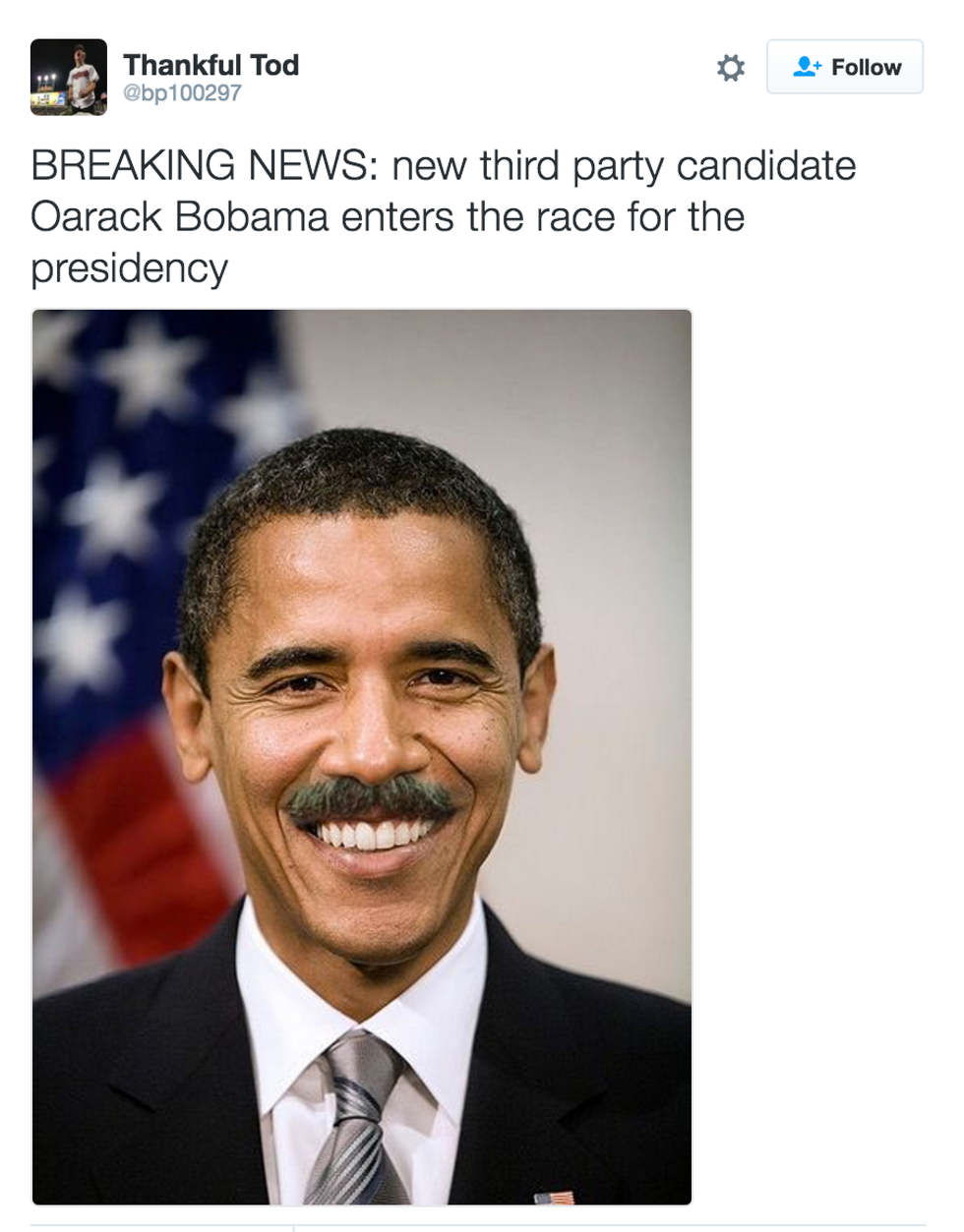The height and width of the screenshot is (1232, 964).
Task: Follow the Thankful Tod account
Action: [845, 67]
